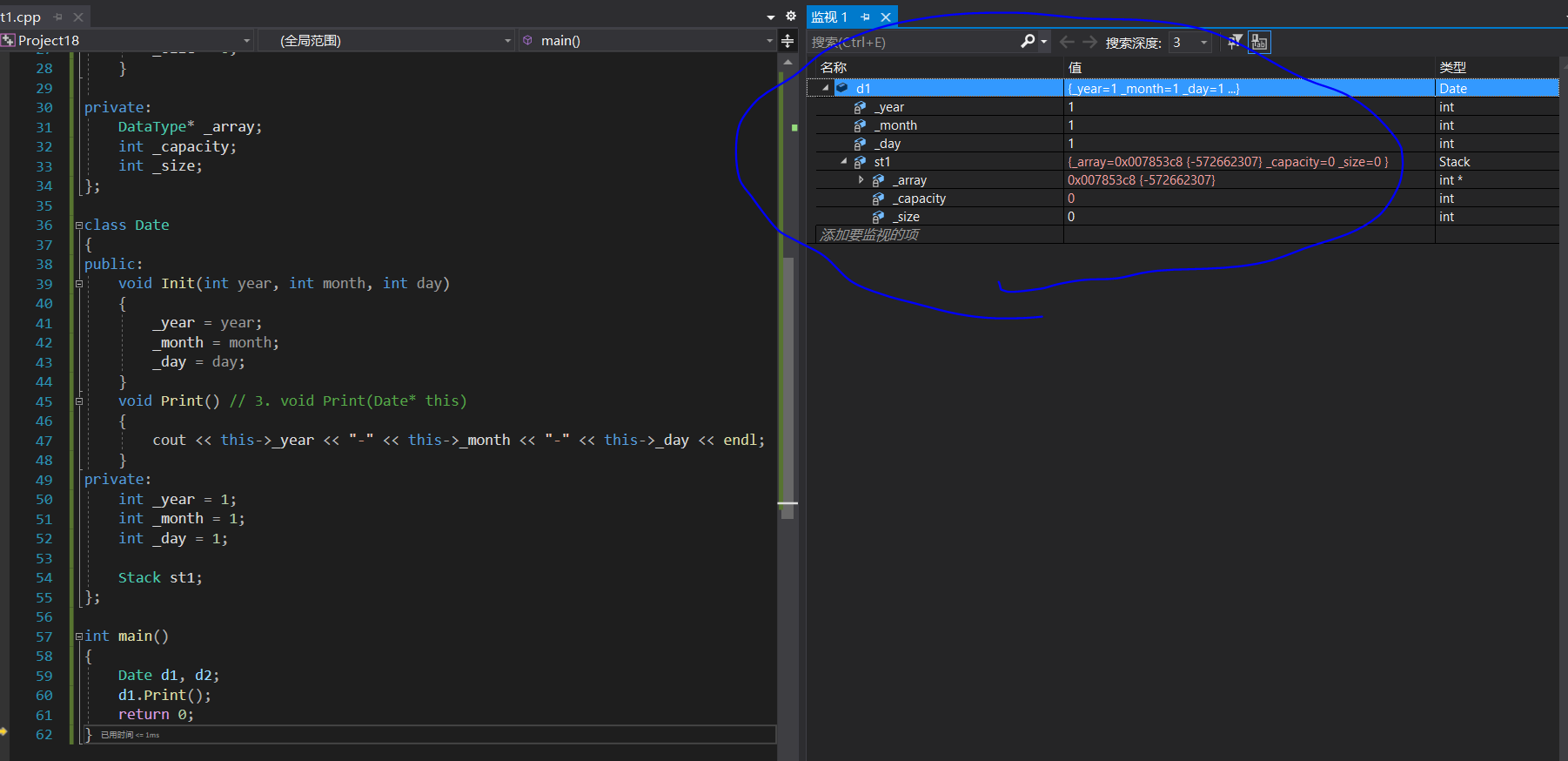The width and height of the screenshot is (1568, 761).
Task: Open the main() member dropdown
Action: coord(768,41)
